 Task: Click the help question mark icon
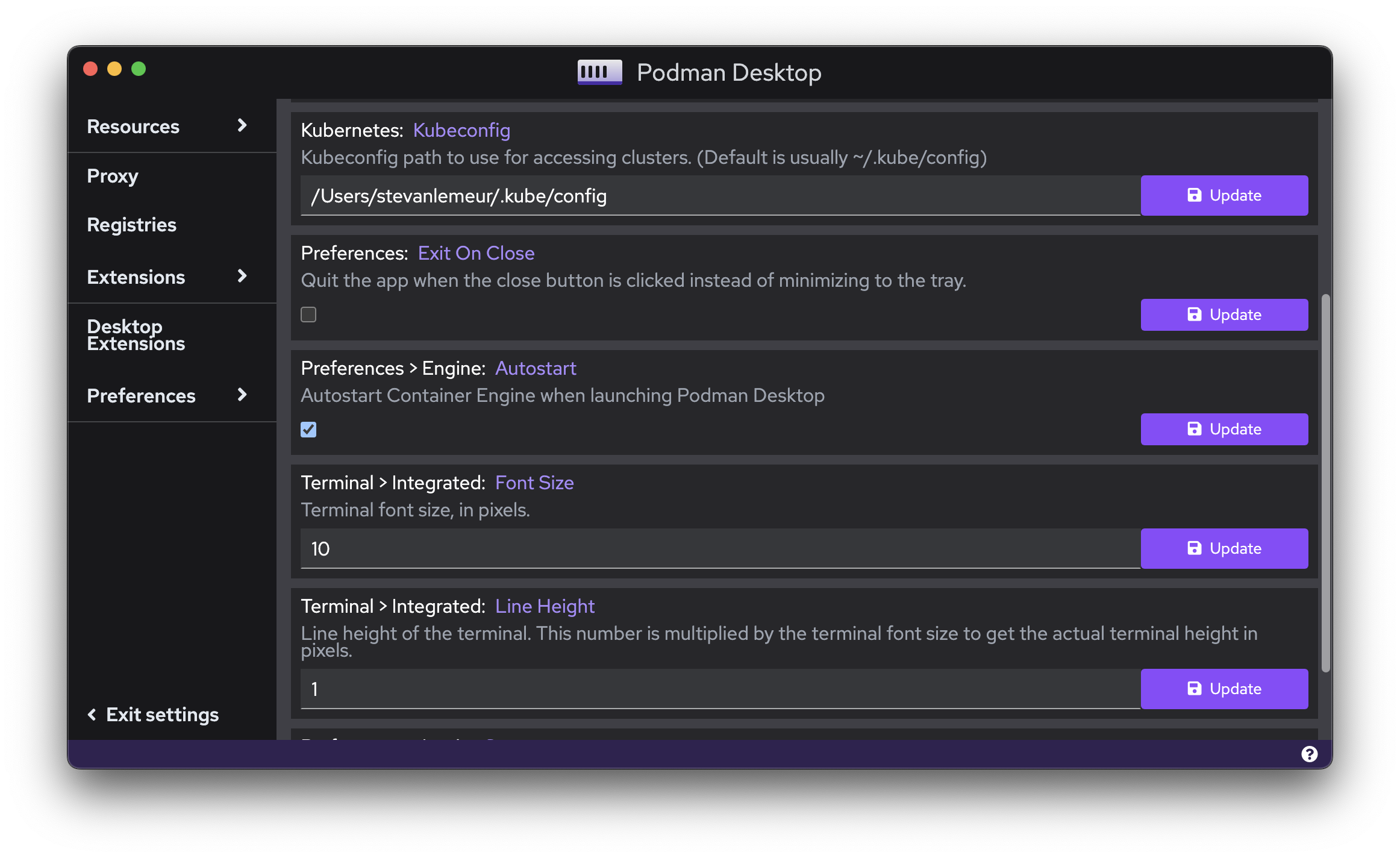click(x=1309, y=754)
